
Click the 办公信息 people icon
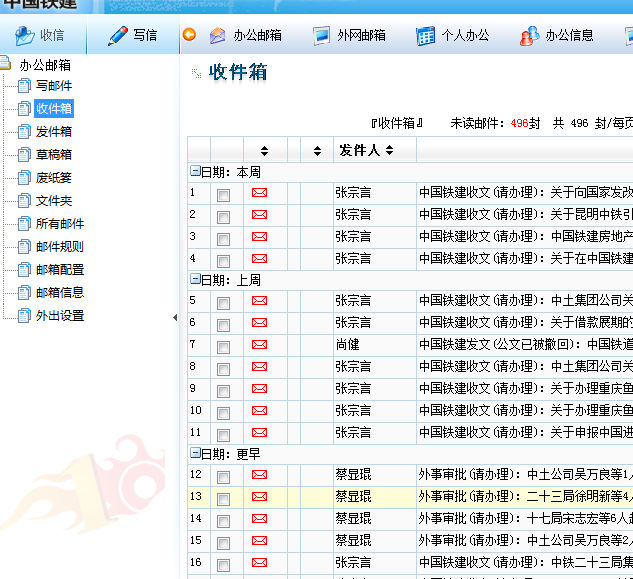point(529,36)
